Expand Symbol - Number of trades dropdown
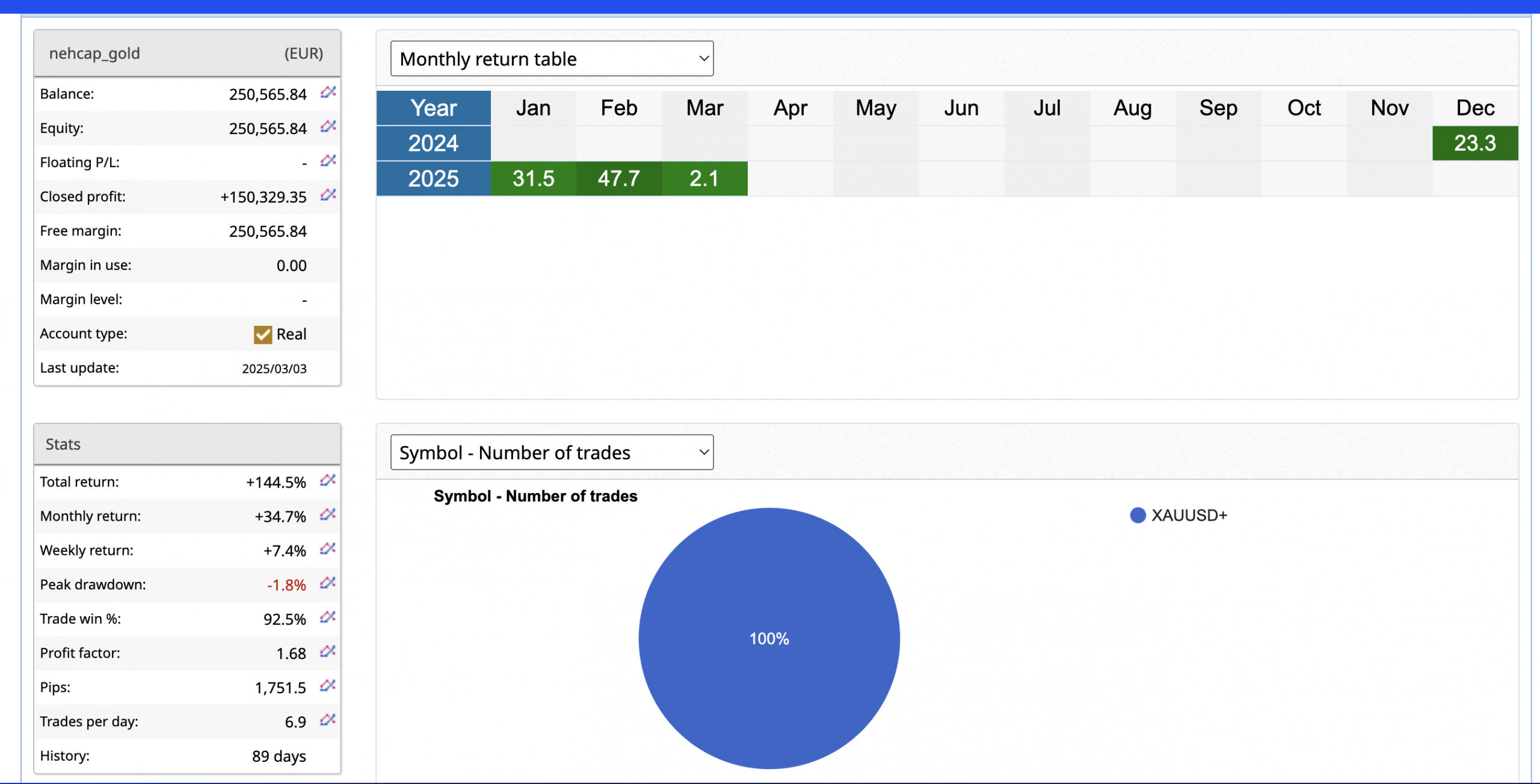1540x784 pixels. click(x=552, y=452)
